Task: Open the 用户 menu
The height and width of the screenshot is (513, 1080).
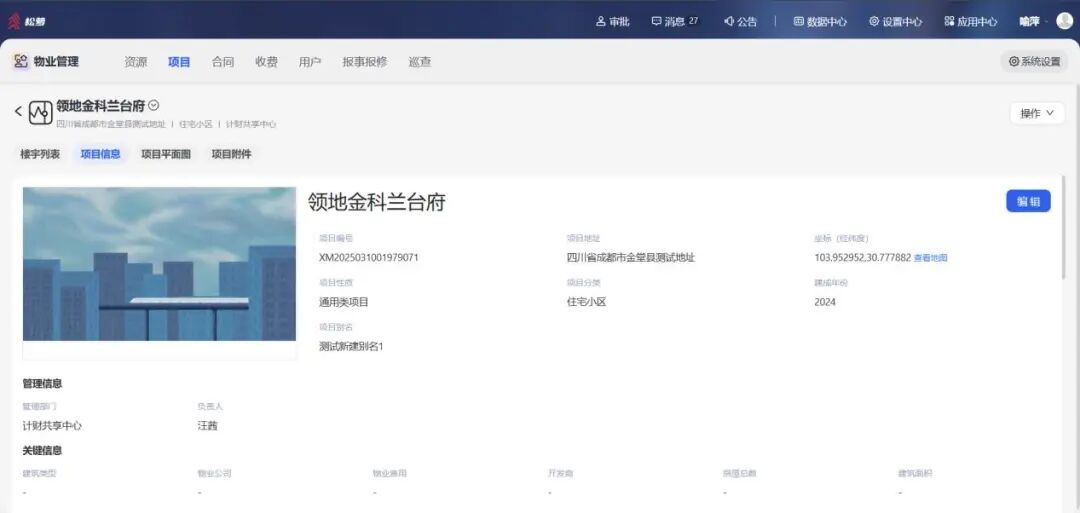Action: tap(310, 62)
